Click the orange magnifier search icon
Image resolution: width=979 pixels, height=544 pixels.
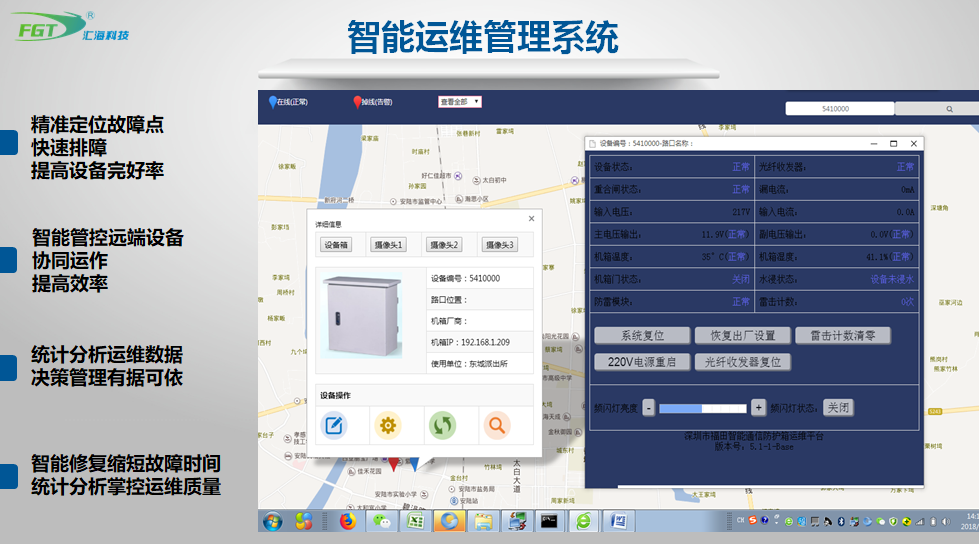tap(495, 426)
